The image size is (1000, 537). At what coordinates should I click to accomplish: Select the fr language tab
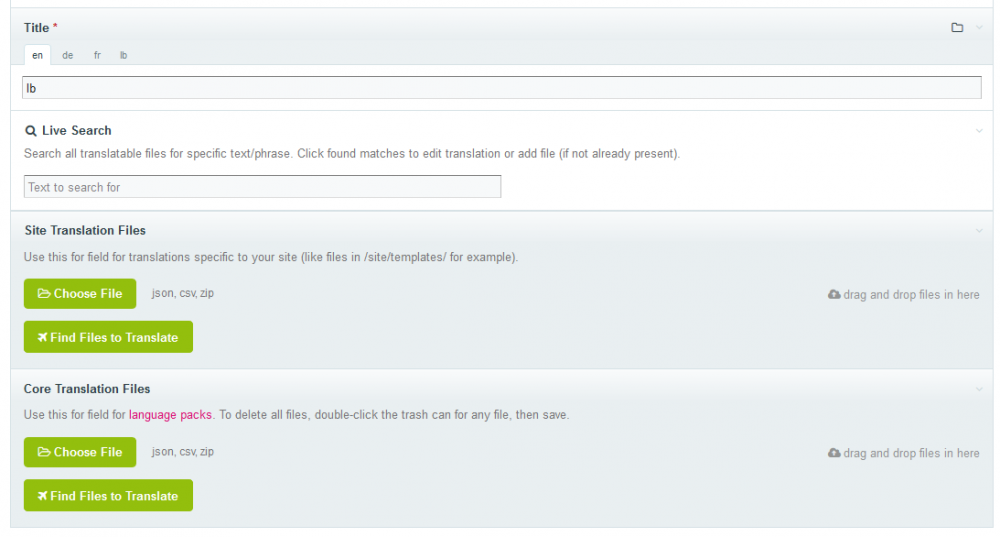[x=97, y=56]
